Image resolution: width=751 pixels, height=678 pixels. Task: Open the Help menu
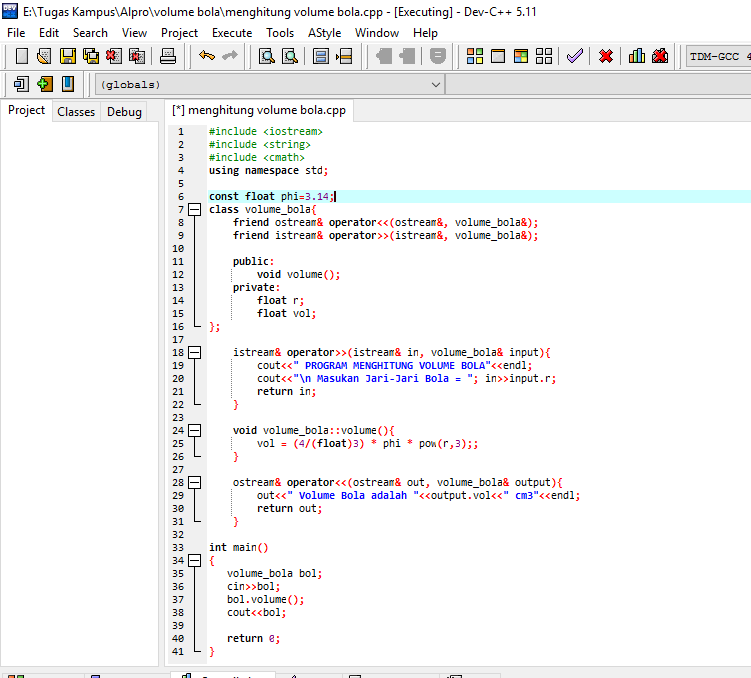[425, 33]
